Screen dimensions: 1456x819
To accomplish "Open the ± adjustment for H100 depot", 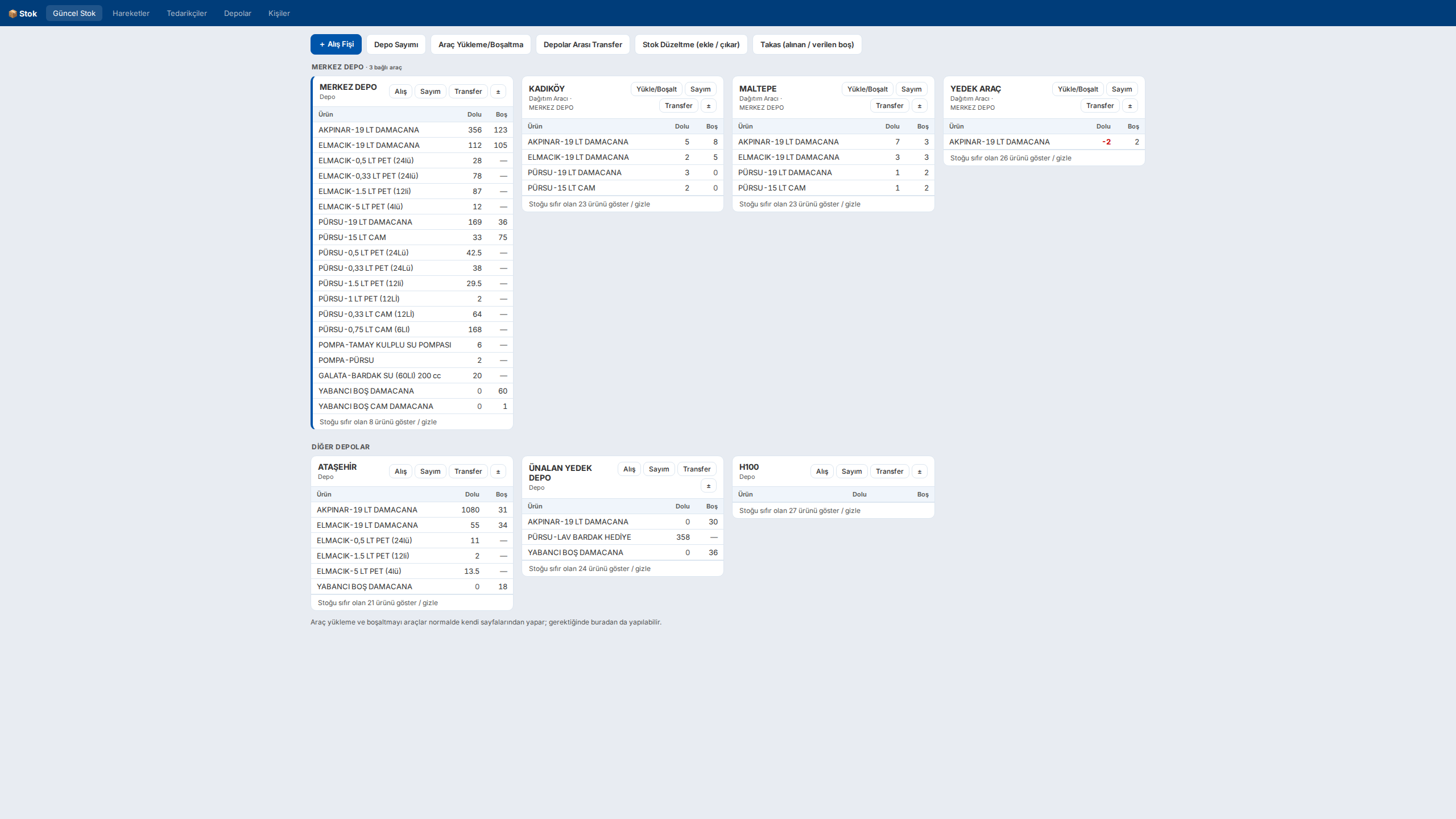I will 920,471.
